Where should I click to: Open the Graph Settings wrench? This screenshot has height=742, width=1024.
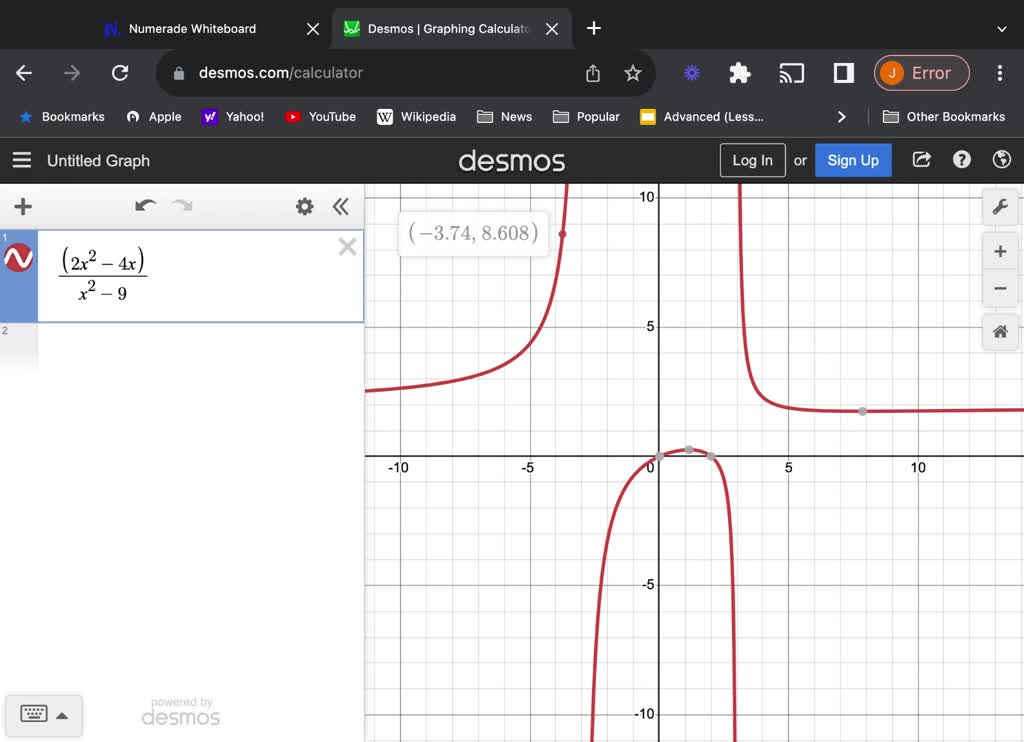click(999, 207)
